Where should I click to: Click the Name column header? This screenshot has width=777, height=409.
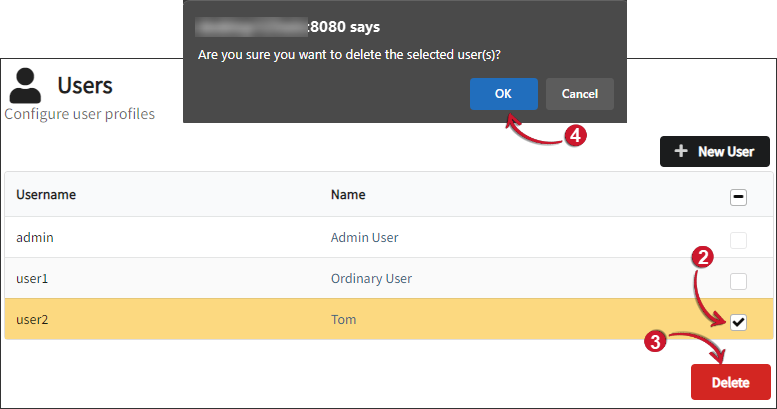[x=348, y=194]
